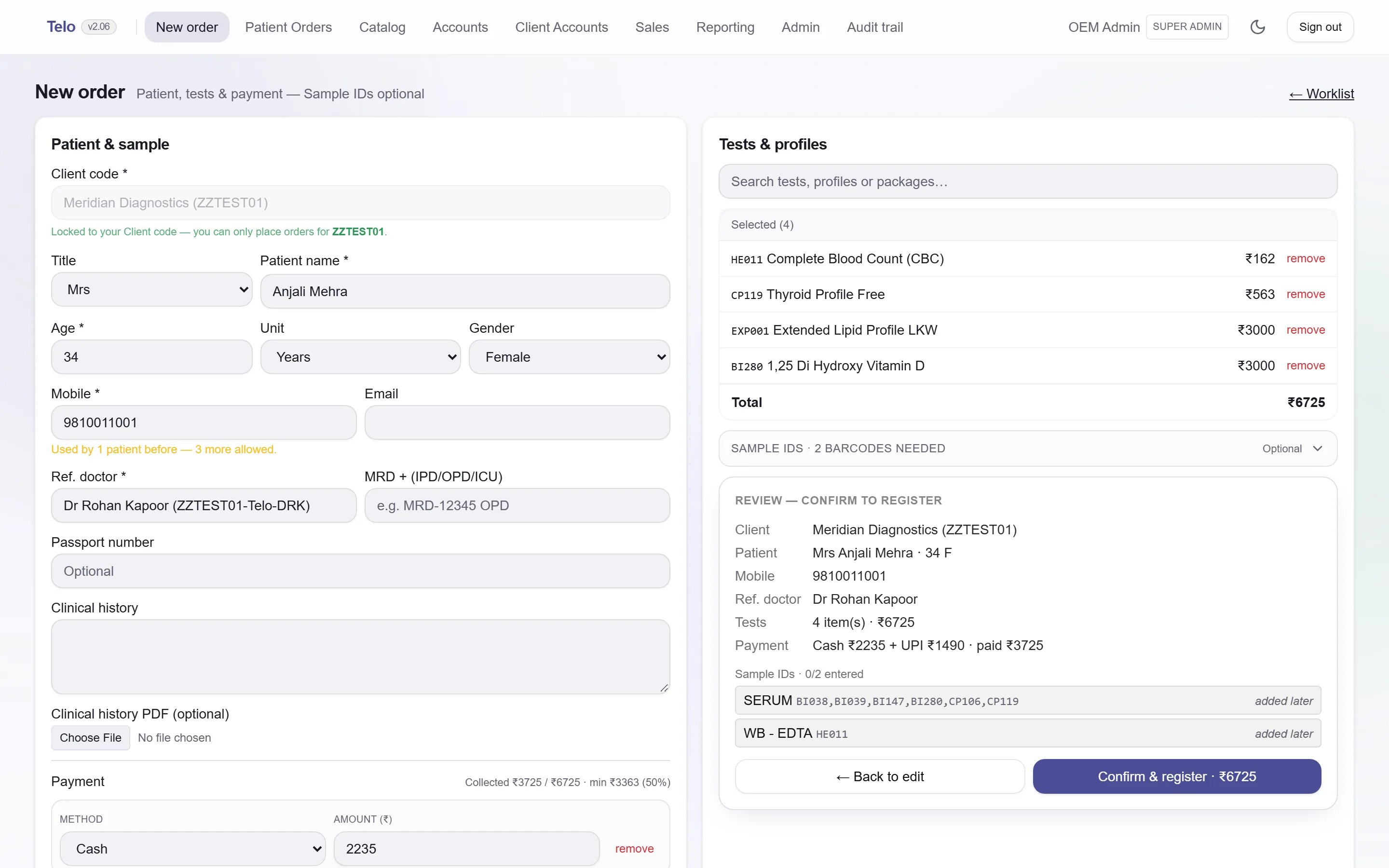Toggle dark mode moon icon

(x=1257, y=27)
